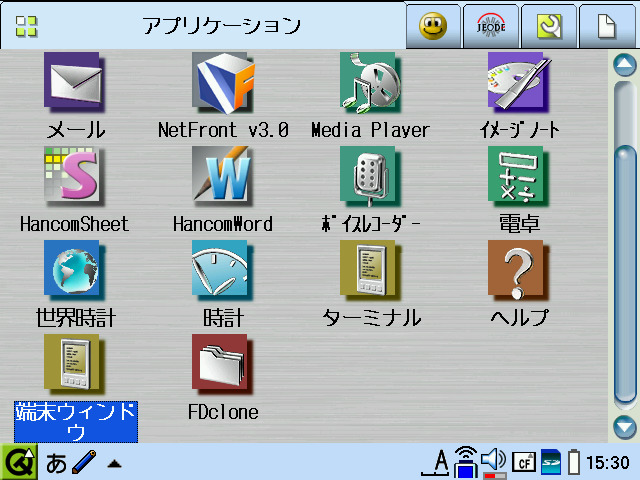This screenshot has width=640, height=480.
Task: Click the HancomWord label text
Action: pos(223,224)
